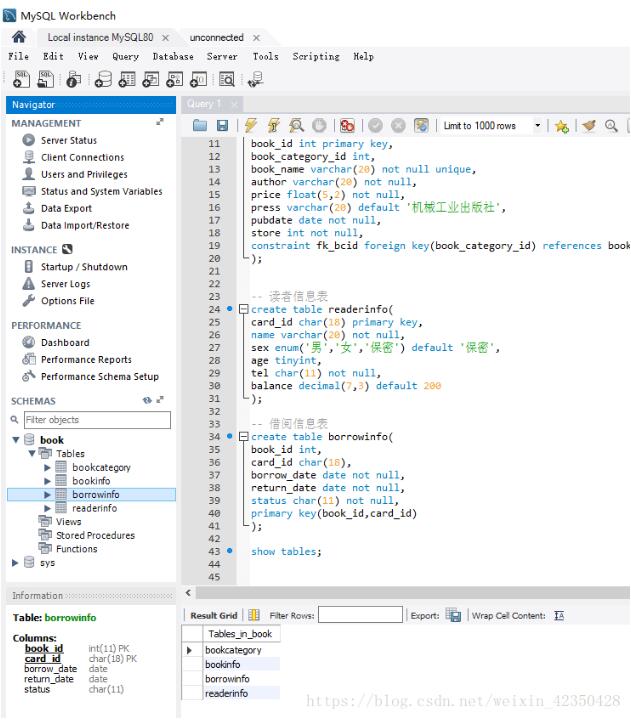This screenshot has width=631, height=720.
Task: Expand the bookcategory table node
Action: [x=47, y=468]
